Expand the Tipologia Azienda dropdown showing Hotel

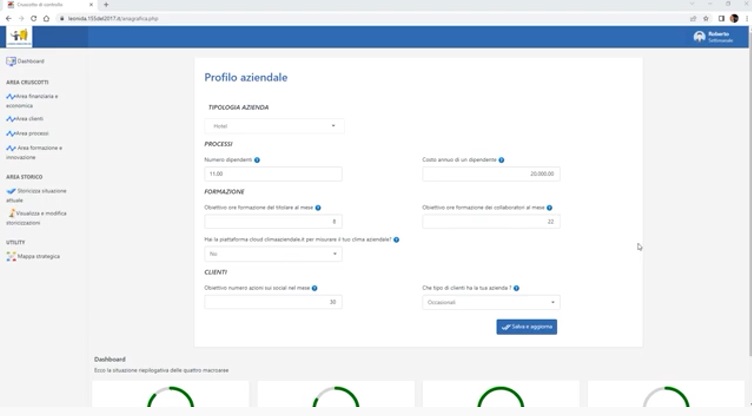tap(274, 126)
